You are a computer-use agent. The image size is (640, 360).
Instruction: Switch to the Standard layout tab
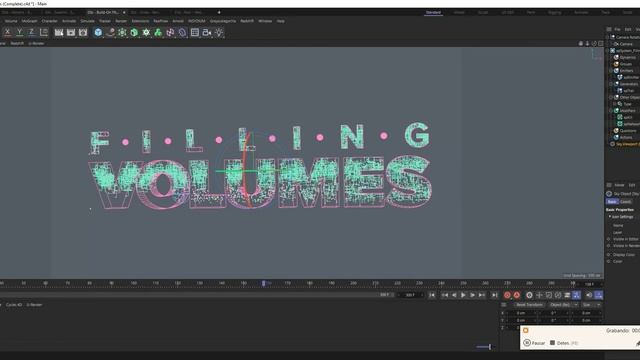[433, 13]
